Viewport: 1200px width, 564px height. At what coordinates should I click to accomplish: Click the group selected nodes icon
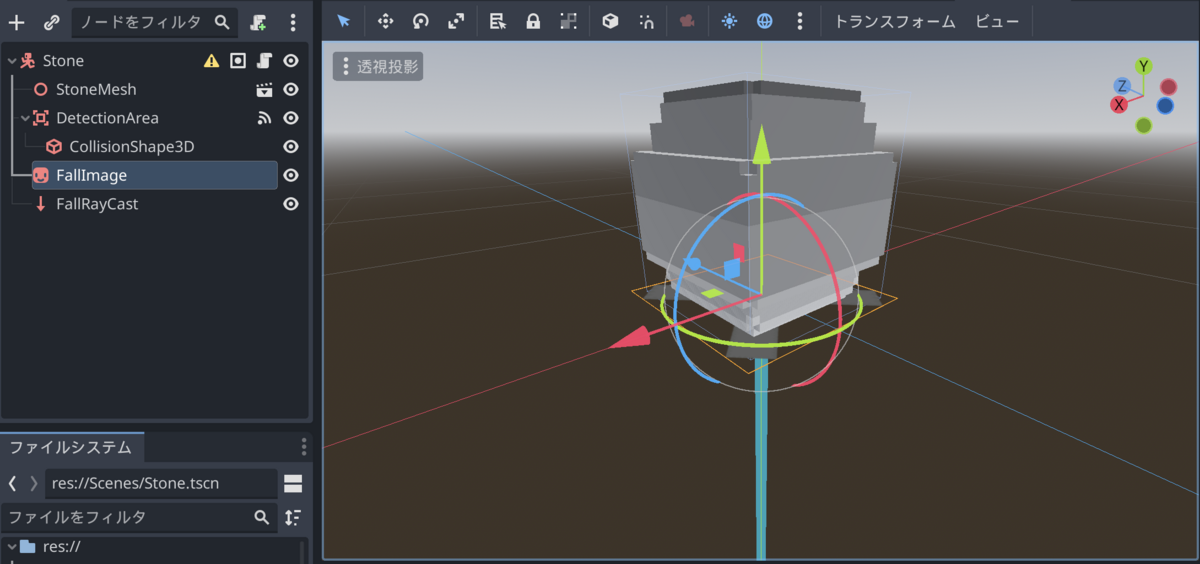coord(568,21)
